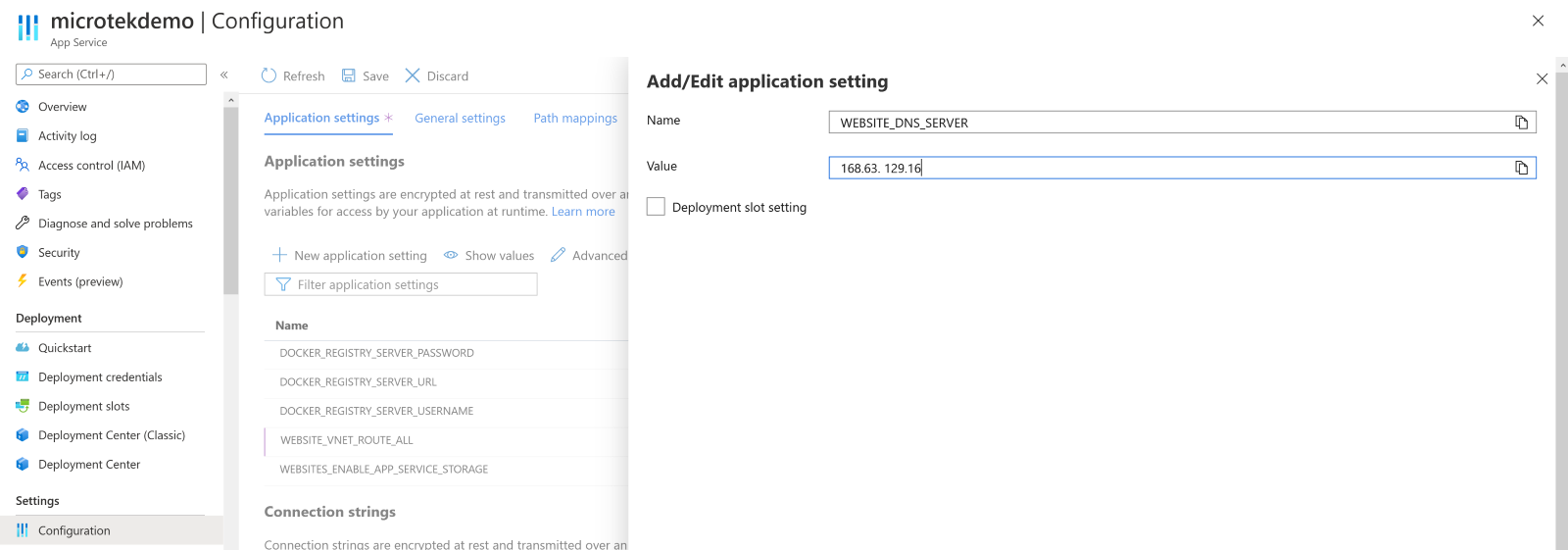Open Diagnose and solve problems
1568x550 pixels.
[115, 224]
